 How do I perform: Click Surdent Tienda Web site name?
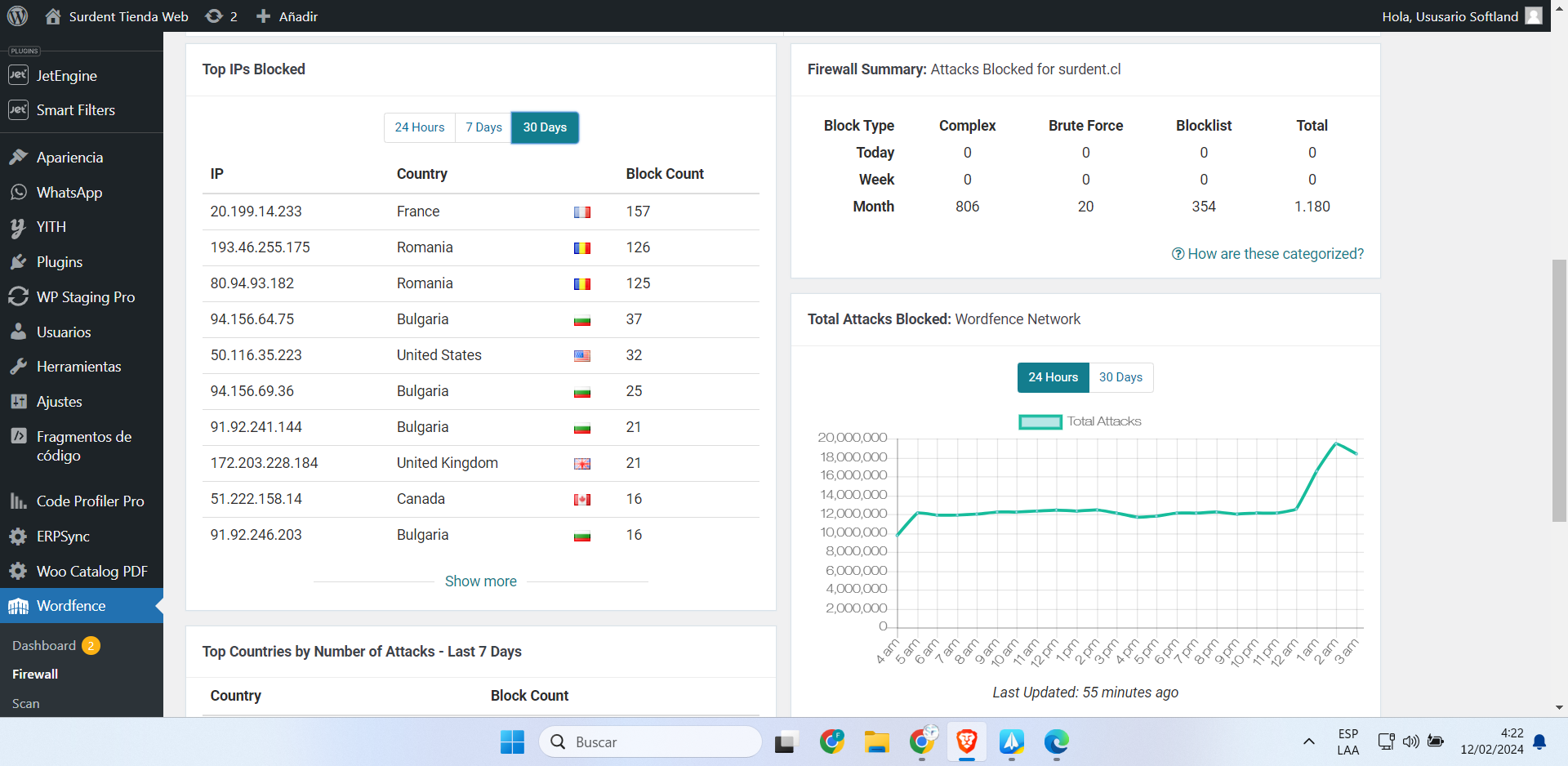coord(128,16)
